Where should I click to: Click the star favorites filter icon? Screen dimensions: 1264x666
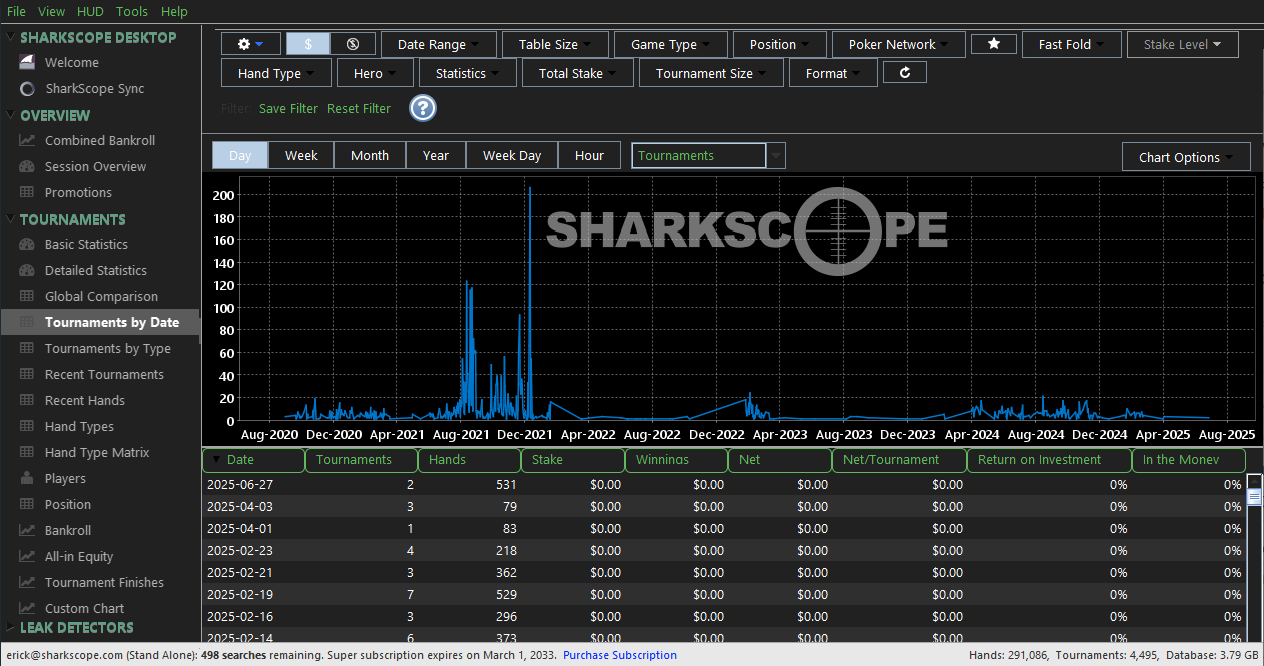pos(994,44)
